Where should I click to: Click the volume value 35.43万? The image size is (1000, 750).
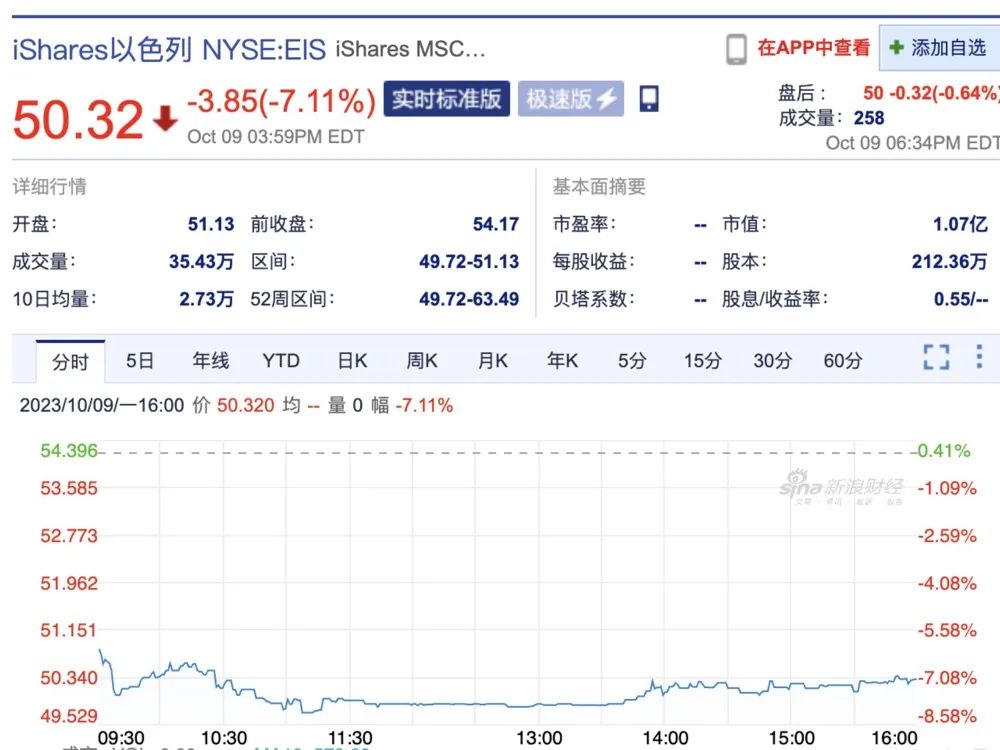tap(201, 261)
